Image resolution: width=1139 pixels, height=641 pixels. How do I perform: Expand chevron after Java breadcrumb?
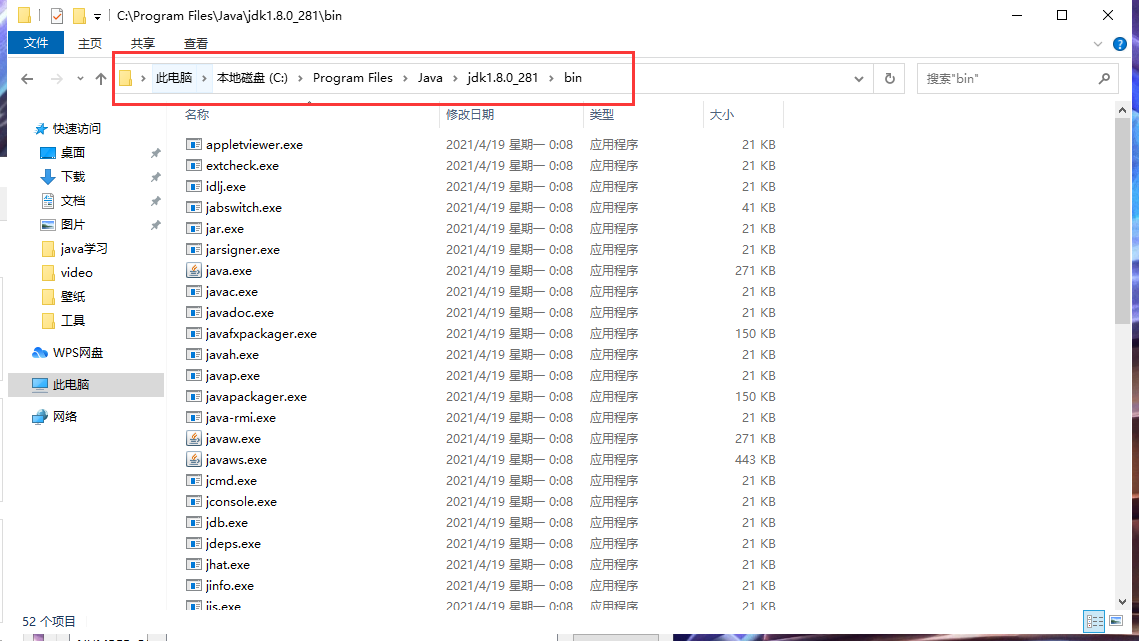pos(455,78)
